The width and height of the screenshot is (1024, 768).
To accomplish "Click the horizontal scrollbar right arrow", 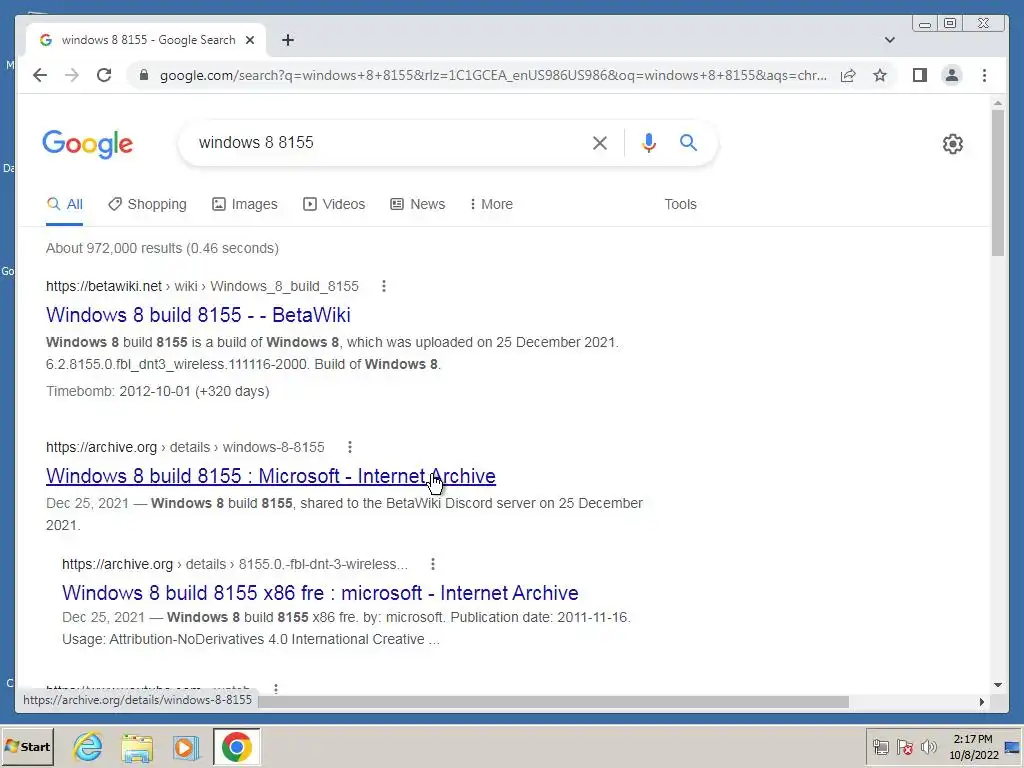I will click(982, 702).
